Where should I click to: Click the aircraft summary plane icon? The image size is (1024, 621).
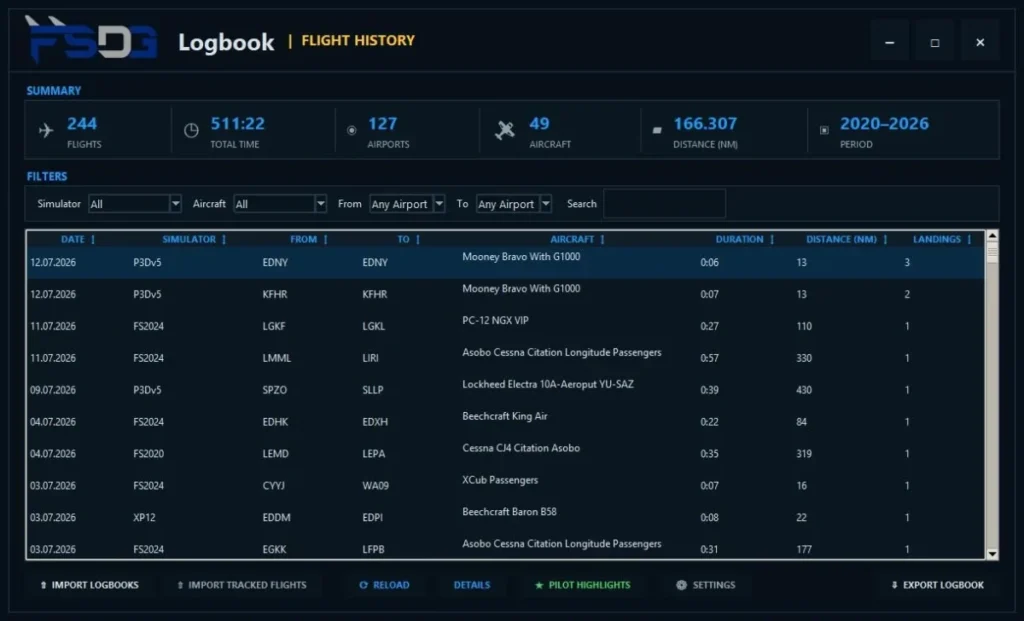504,130
